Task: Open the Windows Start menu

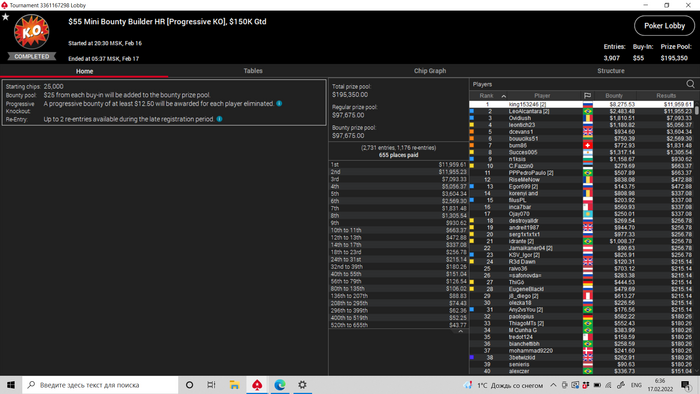Action: pyautogui.click(x=11, y=385)
